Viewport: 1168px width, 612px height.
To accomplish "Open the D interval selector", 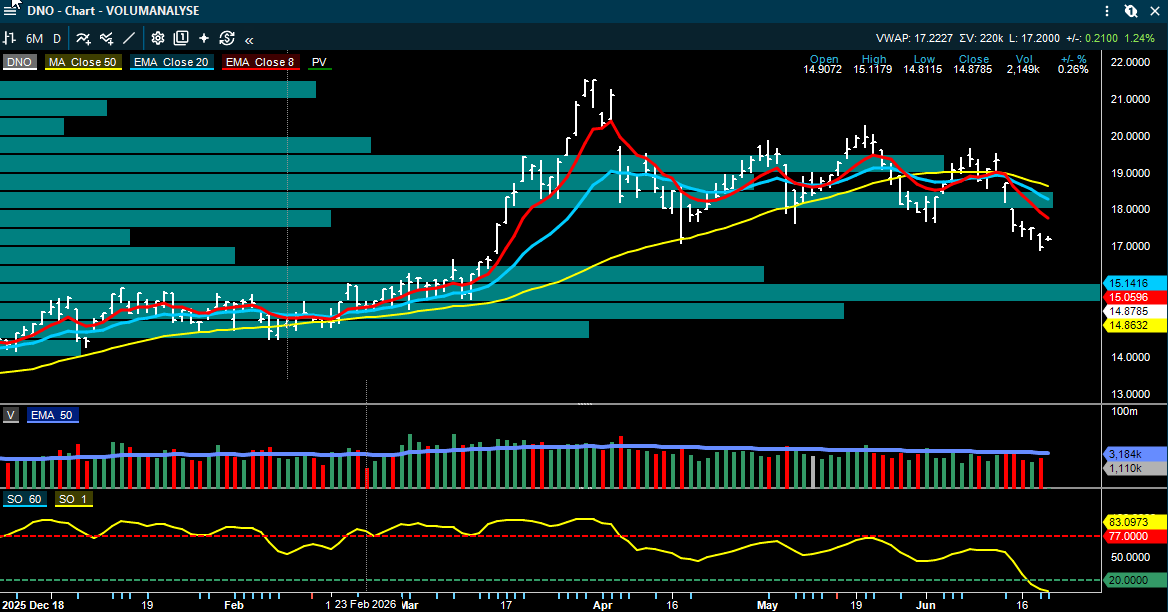I will click(x=57, y=39).
